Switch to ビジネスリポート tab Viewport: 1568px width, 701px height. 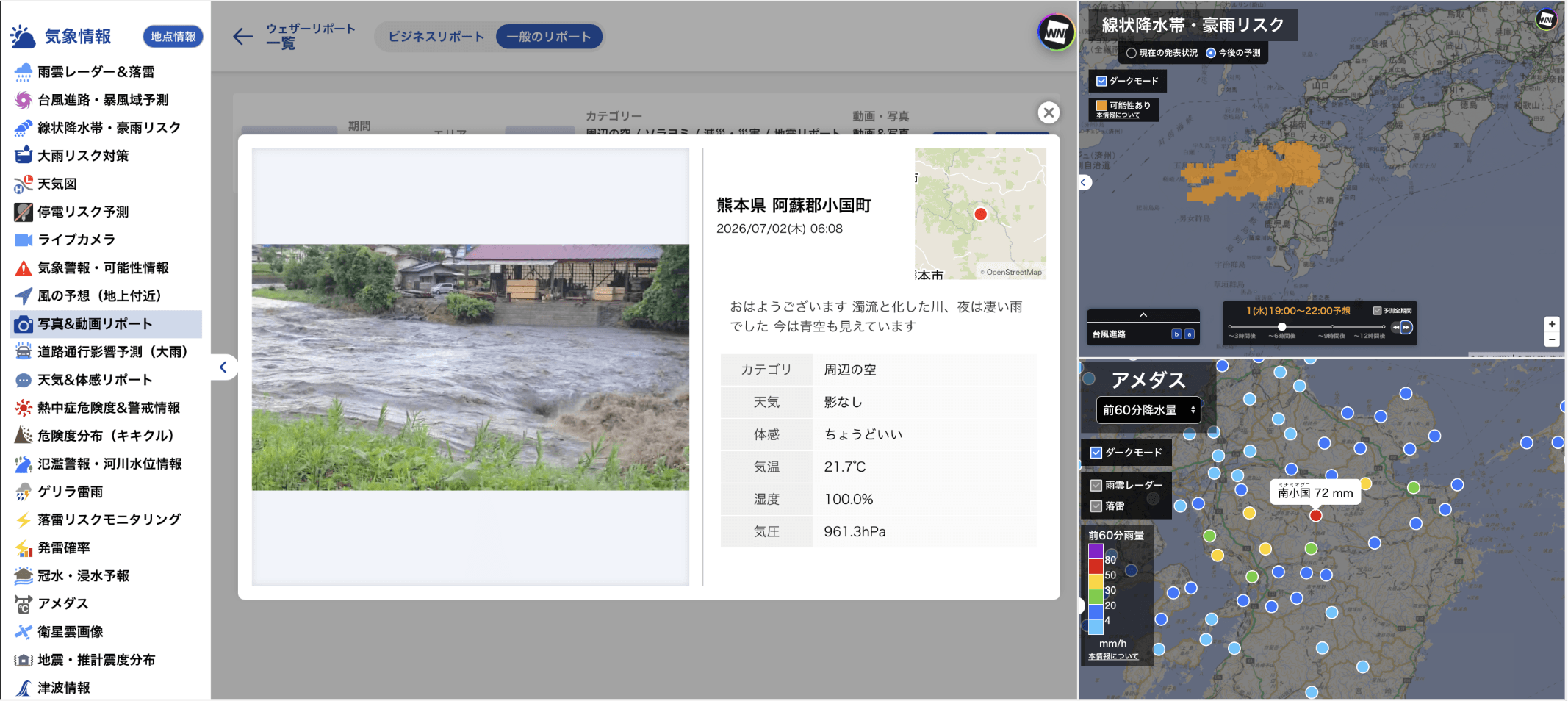(436, 37)
